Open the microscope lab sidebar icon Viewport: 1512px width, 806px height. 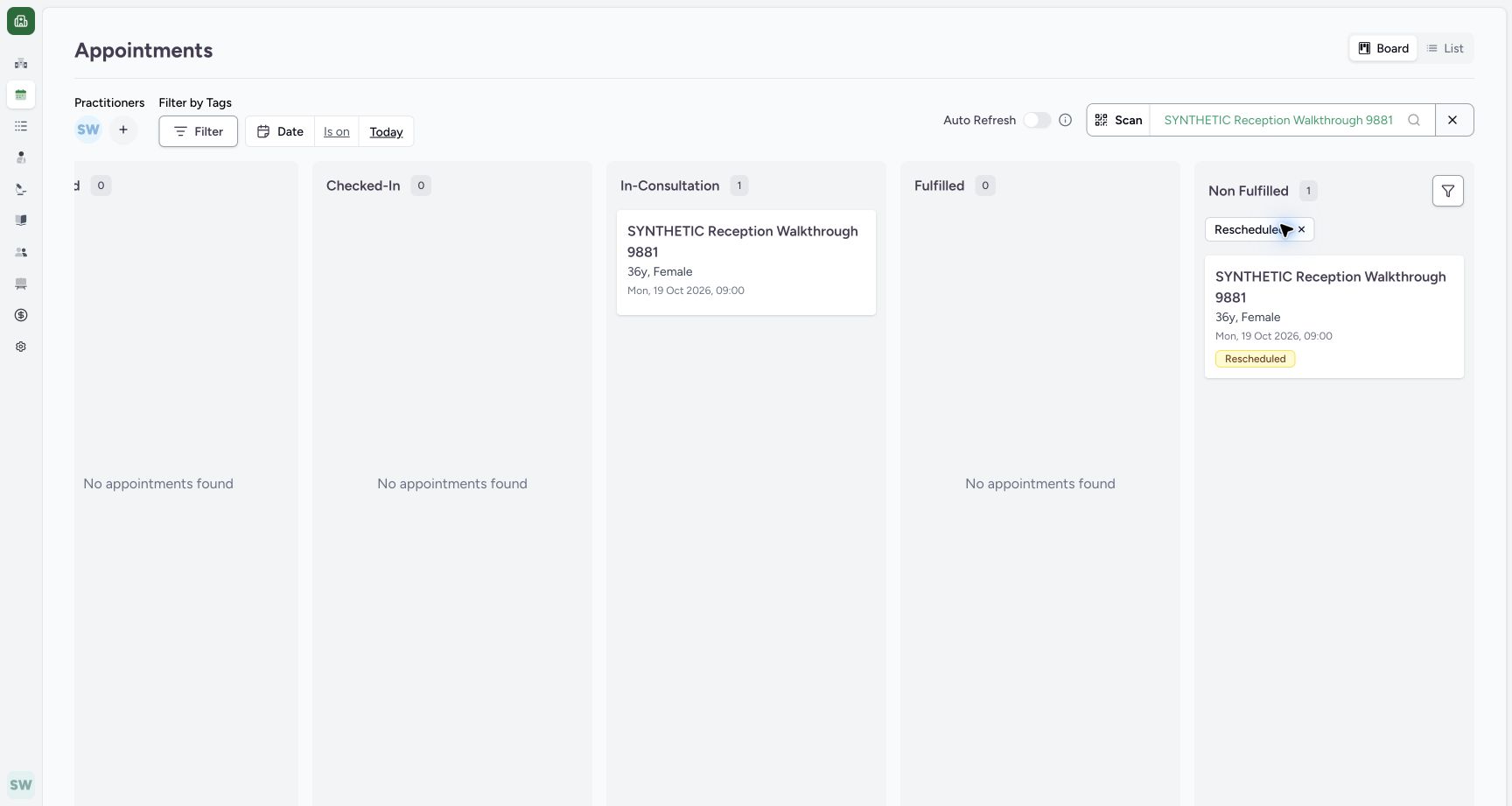coord(21,189)
